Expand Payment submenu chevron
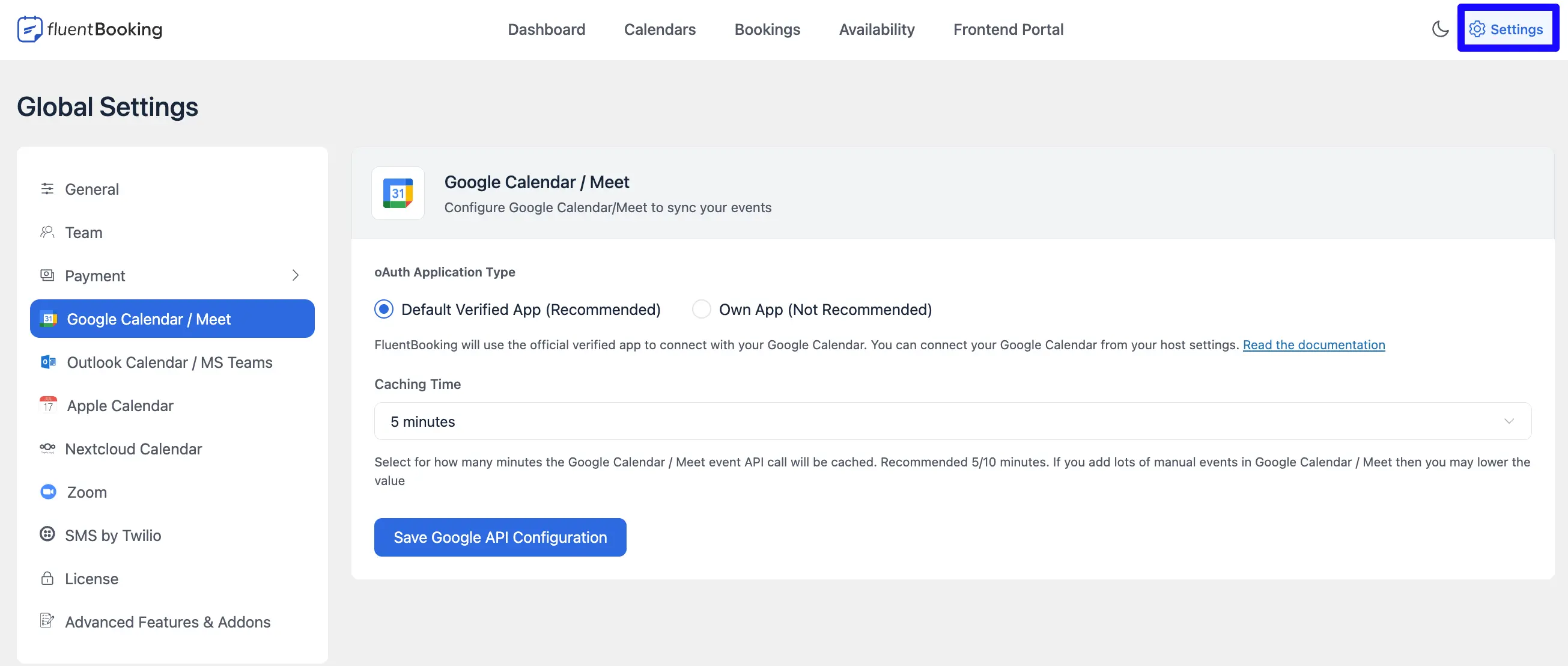Viewport: 1568px width, 666px height. pos(296,275)
